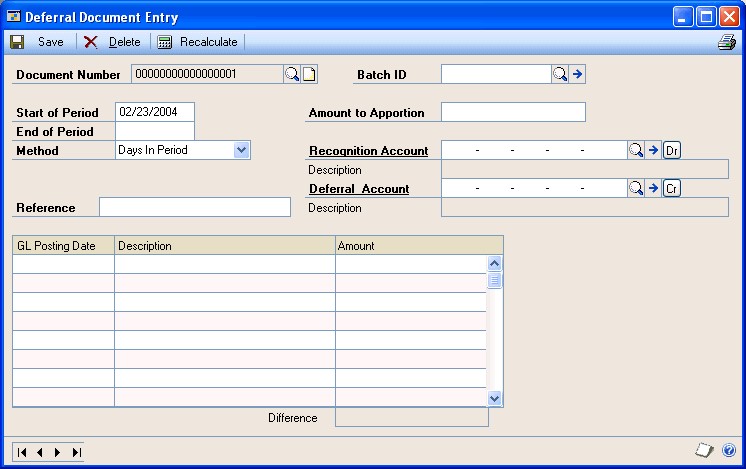The width and height of the screenshot is (746, 469).
Task: Open the Recognition Account link label
Action: pos(369,151)
